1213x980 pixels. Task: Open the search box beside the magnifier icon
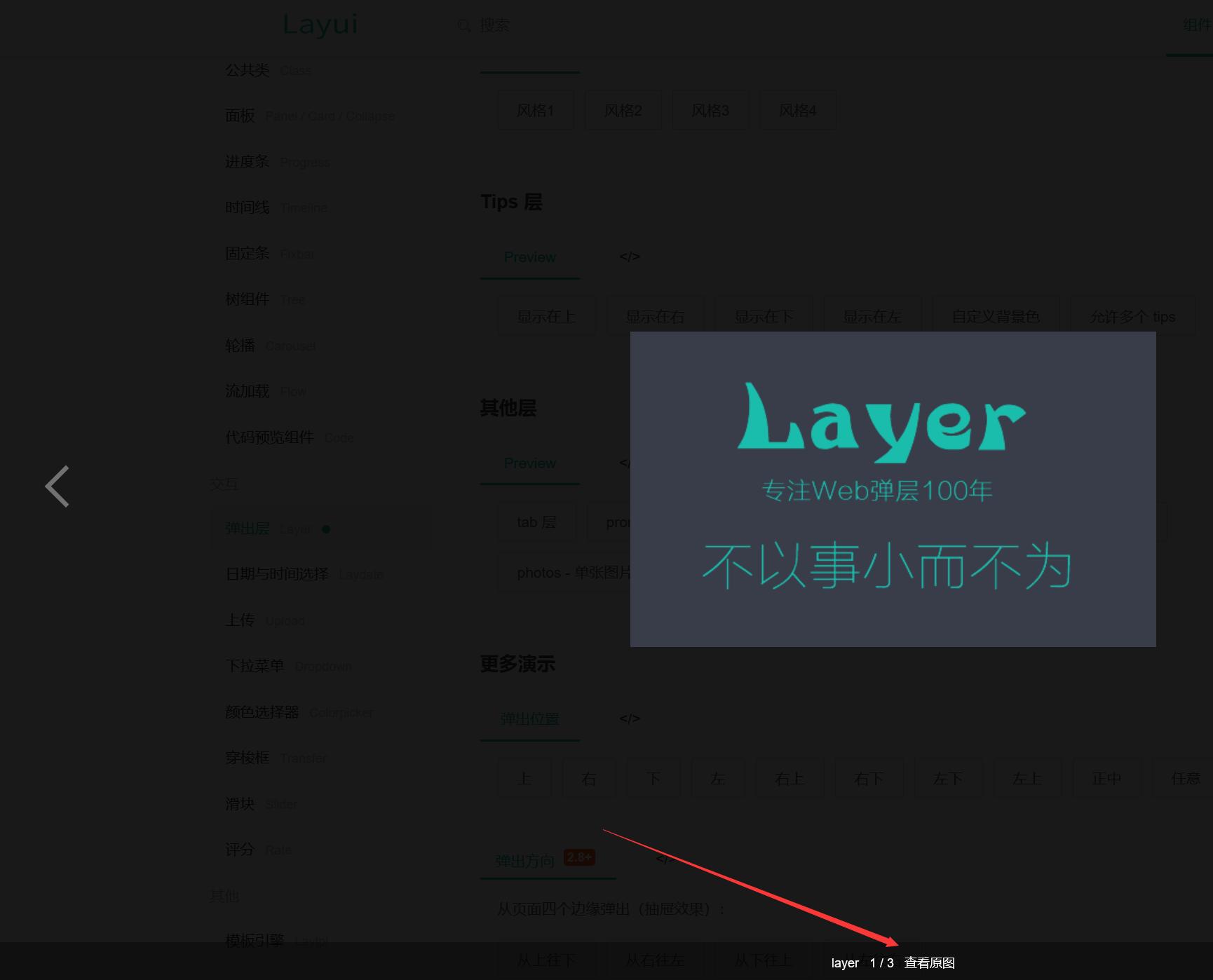point(495,25)
